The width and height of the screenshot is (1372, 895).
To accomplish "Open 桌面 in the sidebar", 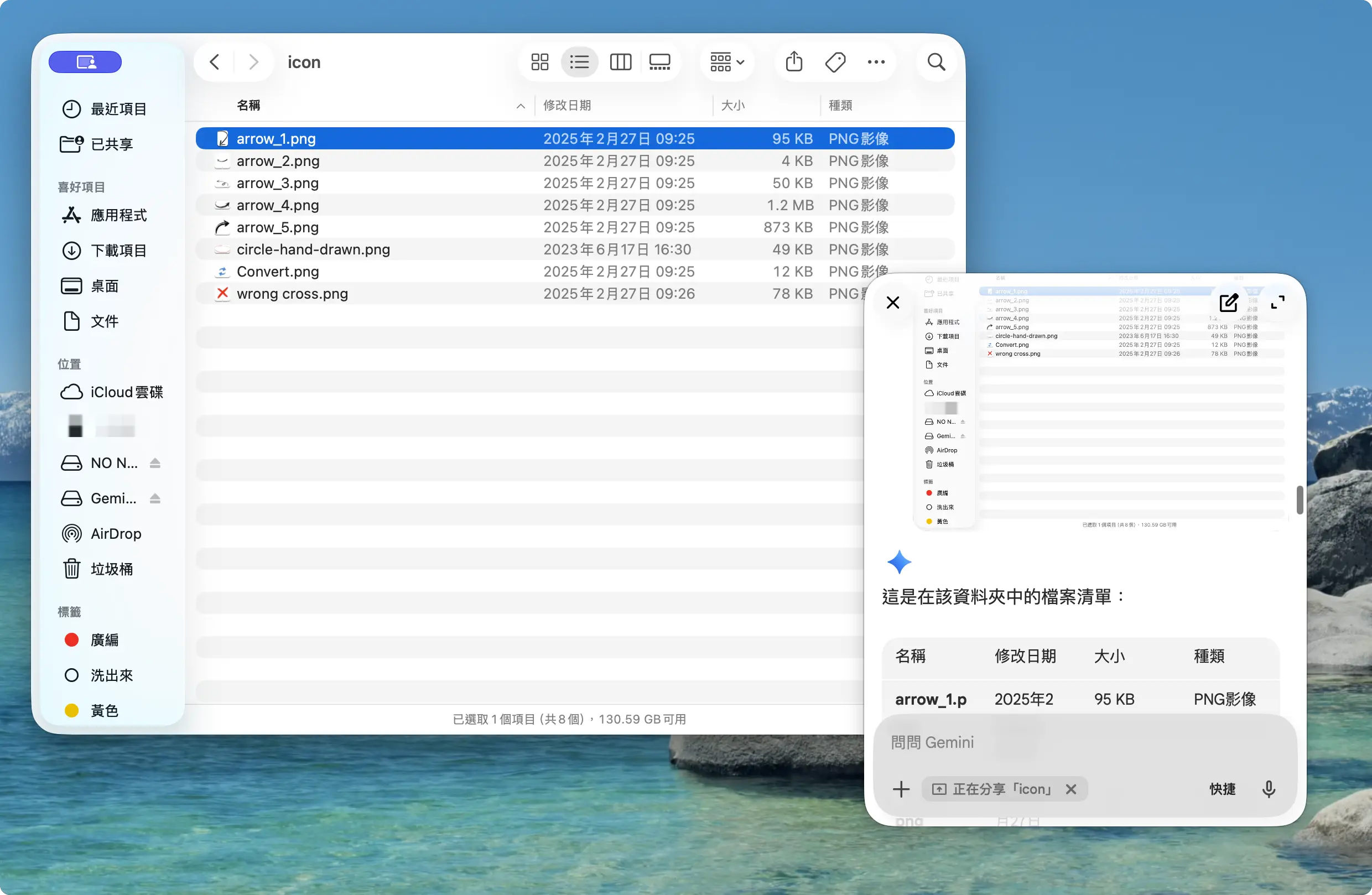I will coord(91,286).
